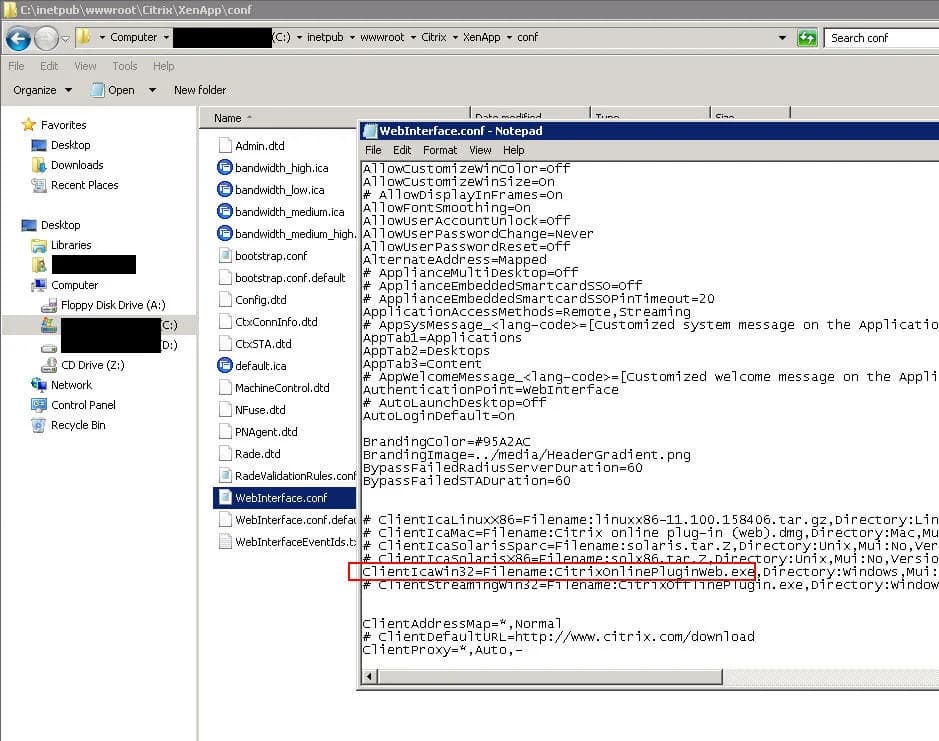Open the Notepad Help menu
Viewport: 939px width, 741px height.
click(513, 150)
